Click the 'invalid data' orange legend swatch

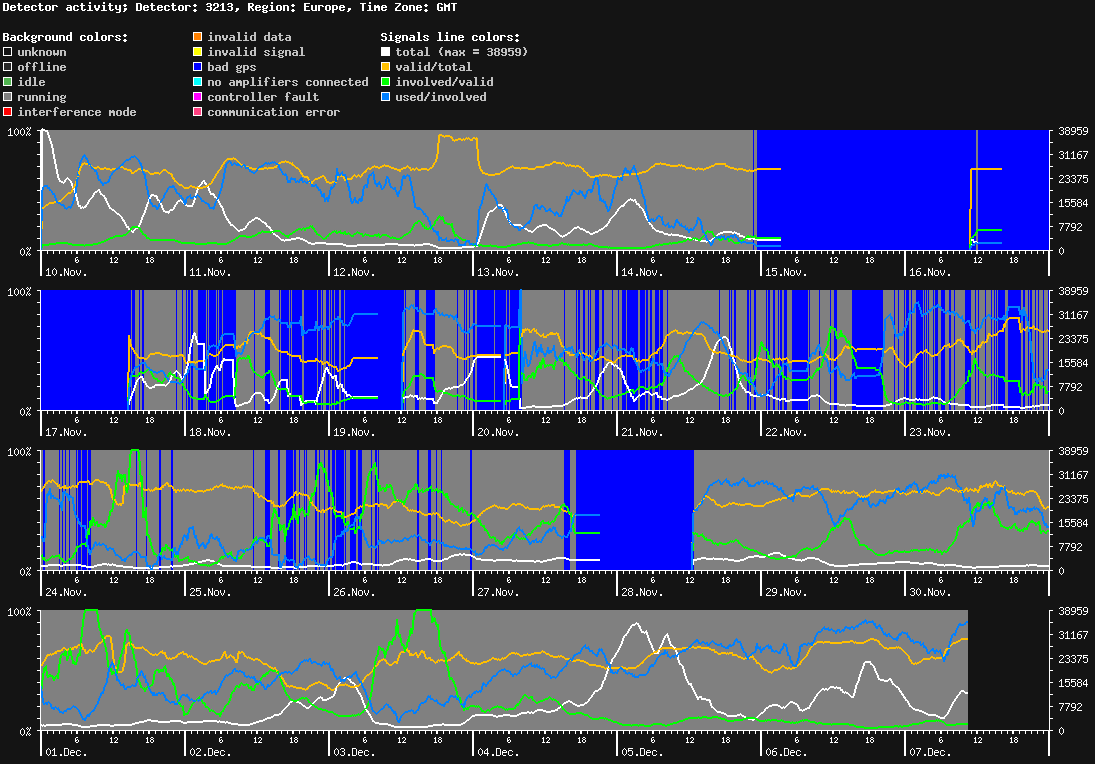click(x=197, y=37)
